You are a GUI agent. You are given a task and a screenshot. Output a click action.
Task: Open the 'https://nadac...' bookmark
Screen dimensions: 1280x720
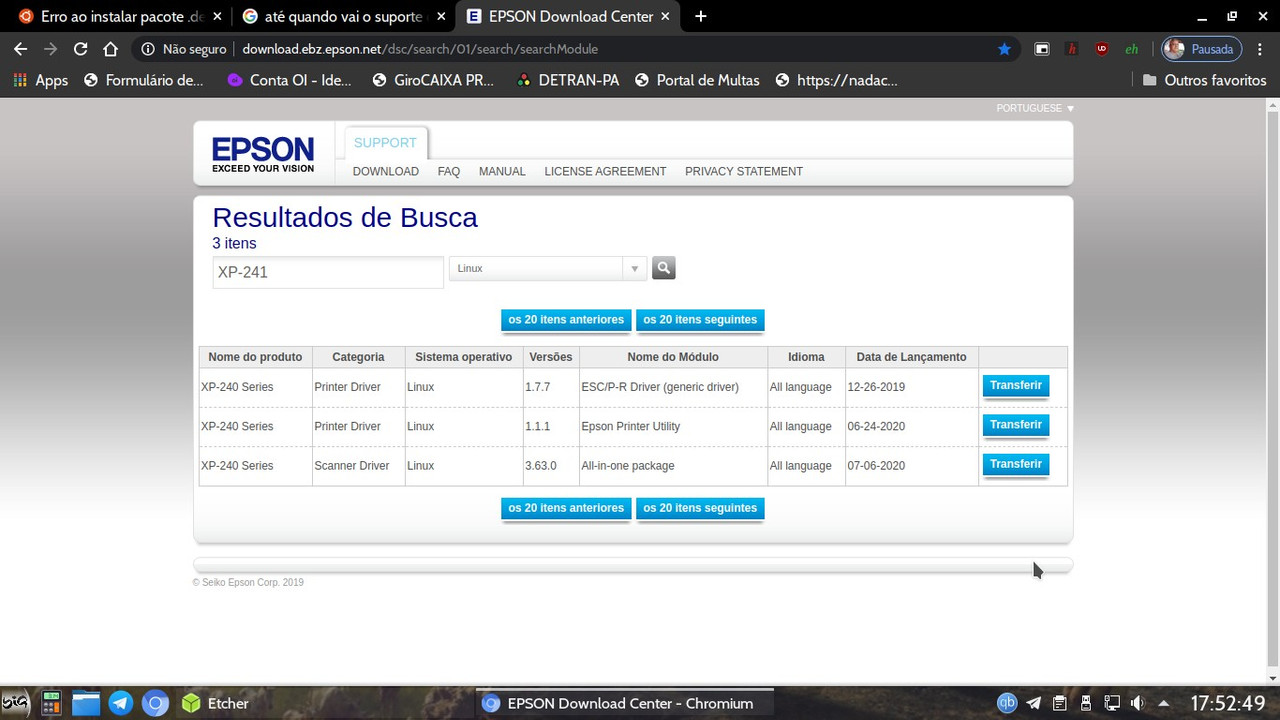coord(837,80)
